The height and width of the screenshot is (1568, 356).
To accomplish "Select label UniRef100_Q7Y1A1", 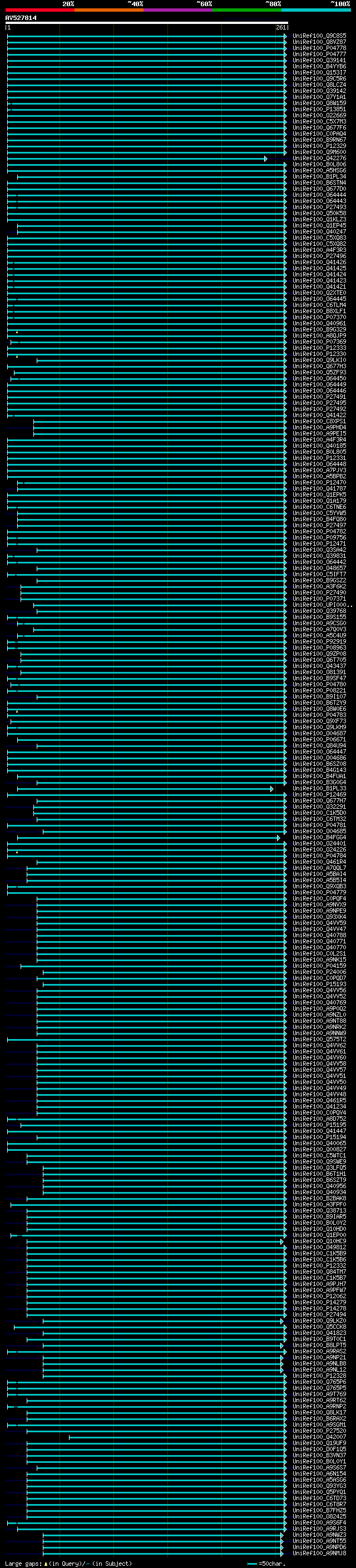I will click(x=319, y=97).
